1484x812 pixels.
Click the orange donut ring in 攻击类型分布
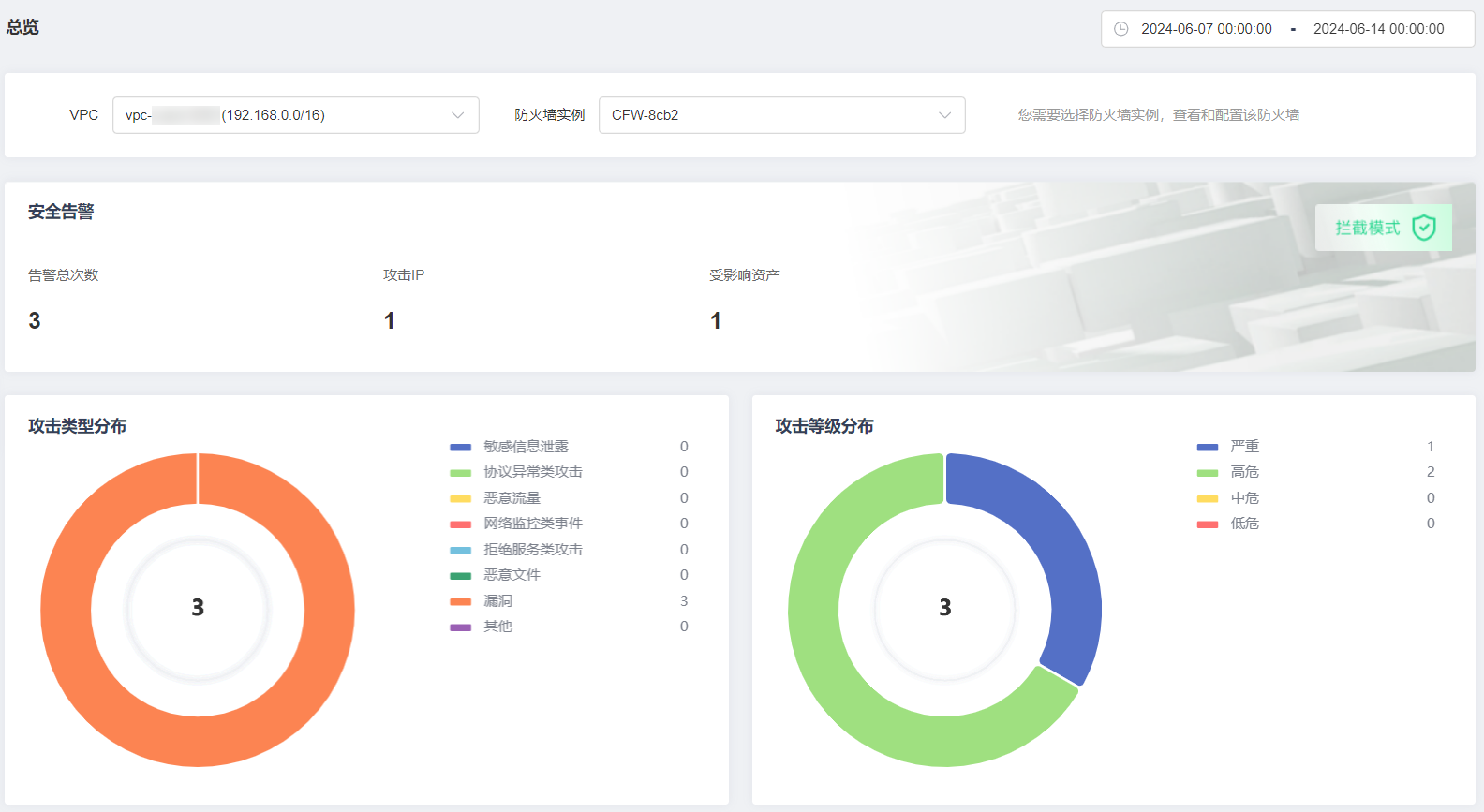pyautogui.click(x=198, y=742)
